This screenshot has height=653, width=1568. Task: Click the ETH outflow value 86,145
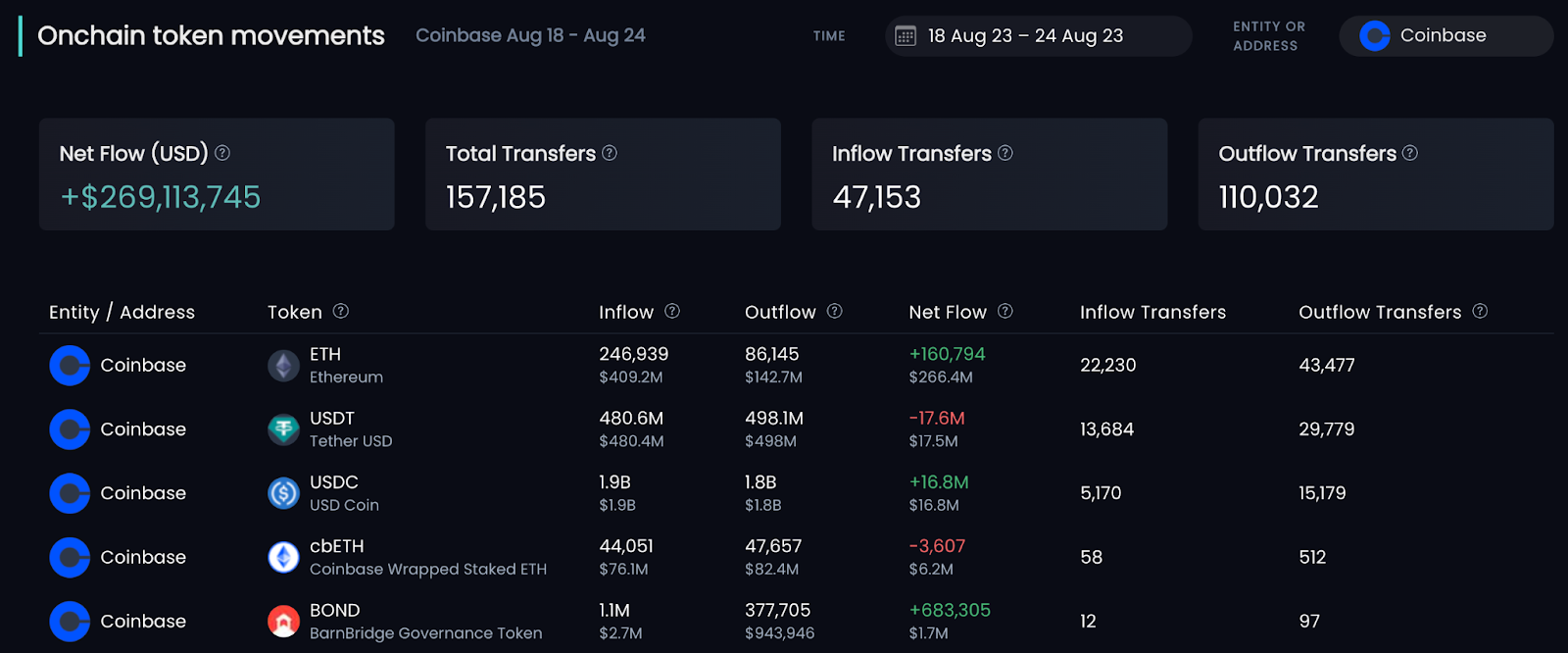(x=772, y=354)
